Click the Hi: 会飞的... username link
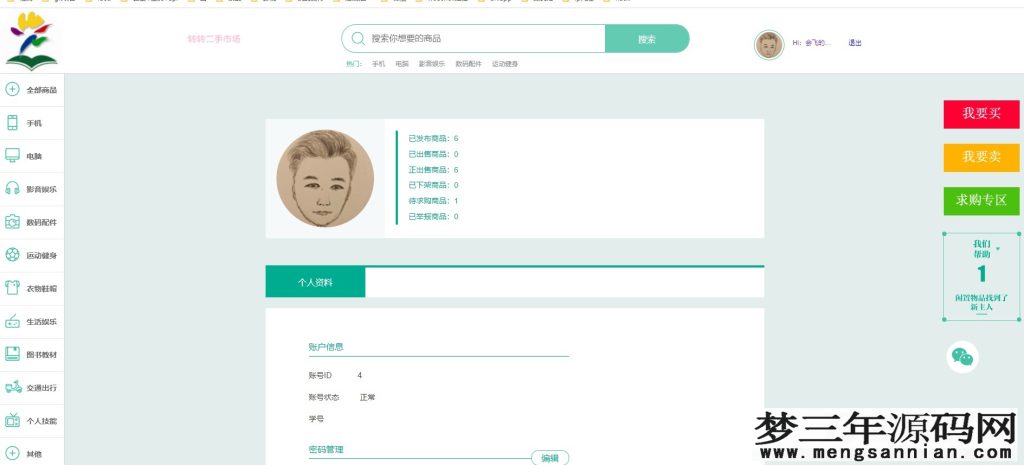Image resolution: width=1024 pixels, height=465 pixels. click(x=812, y=43)
